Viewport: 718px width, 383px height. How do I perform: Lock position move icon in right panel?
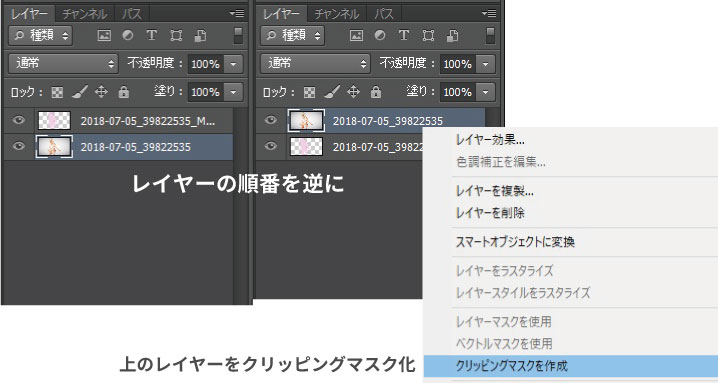[x=353, y=92]
